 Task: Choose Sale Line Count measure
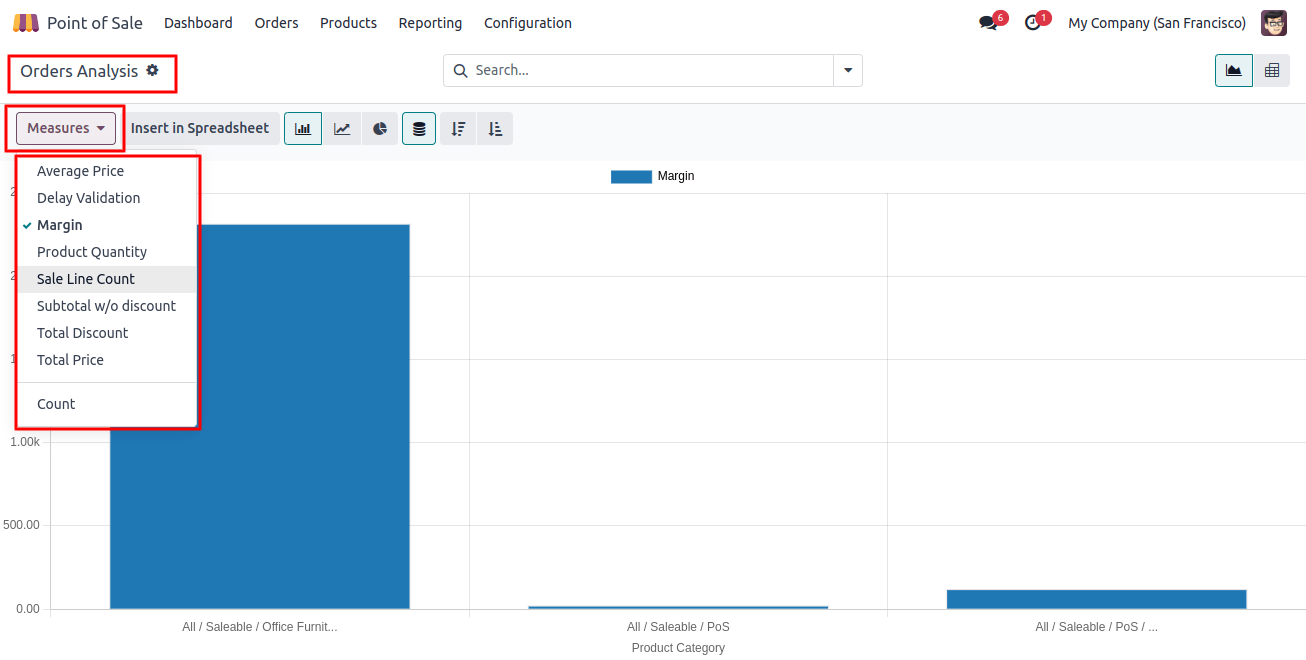pyautogui.click(x=107, y=279)
